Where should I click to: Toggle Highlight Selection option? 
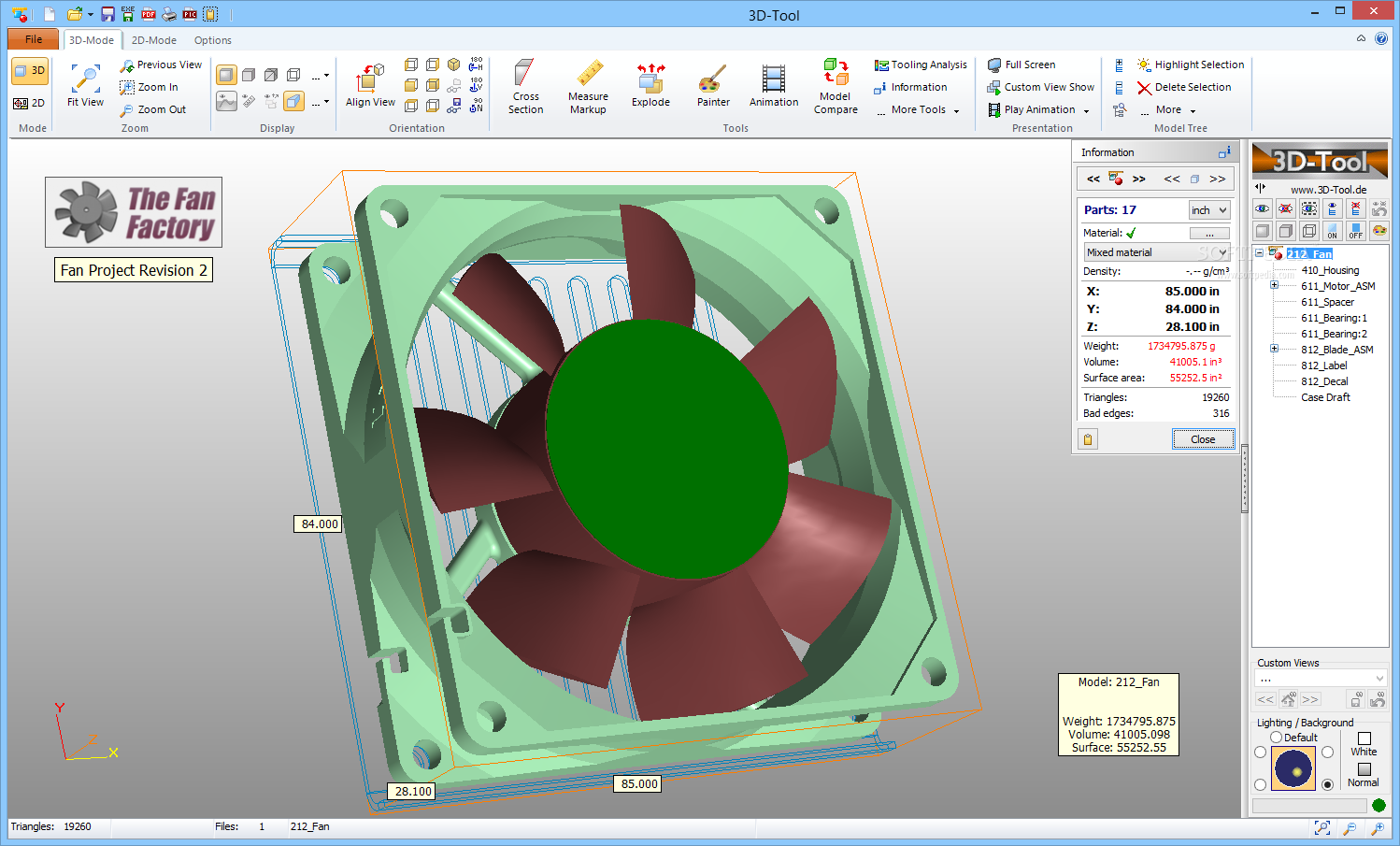pos(1191,65)
